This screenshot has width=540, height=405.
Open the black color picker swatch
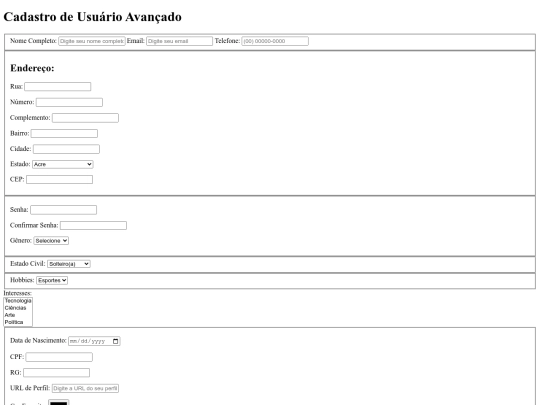coord(59,402)
